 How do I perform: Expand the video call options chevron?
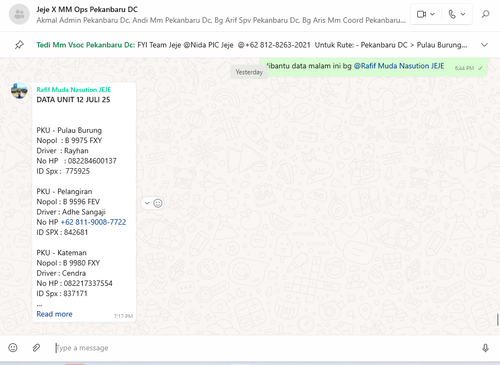[432, 14]
